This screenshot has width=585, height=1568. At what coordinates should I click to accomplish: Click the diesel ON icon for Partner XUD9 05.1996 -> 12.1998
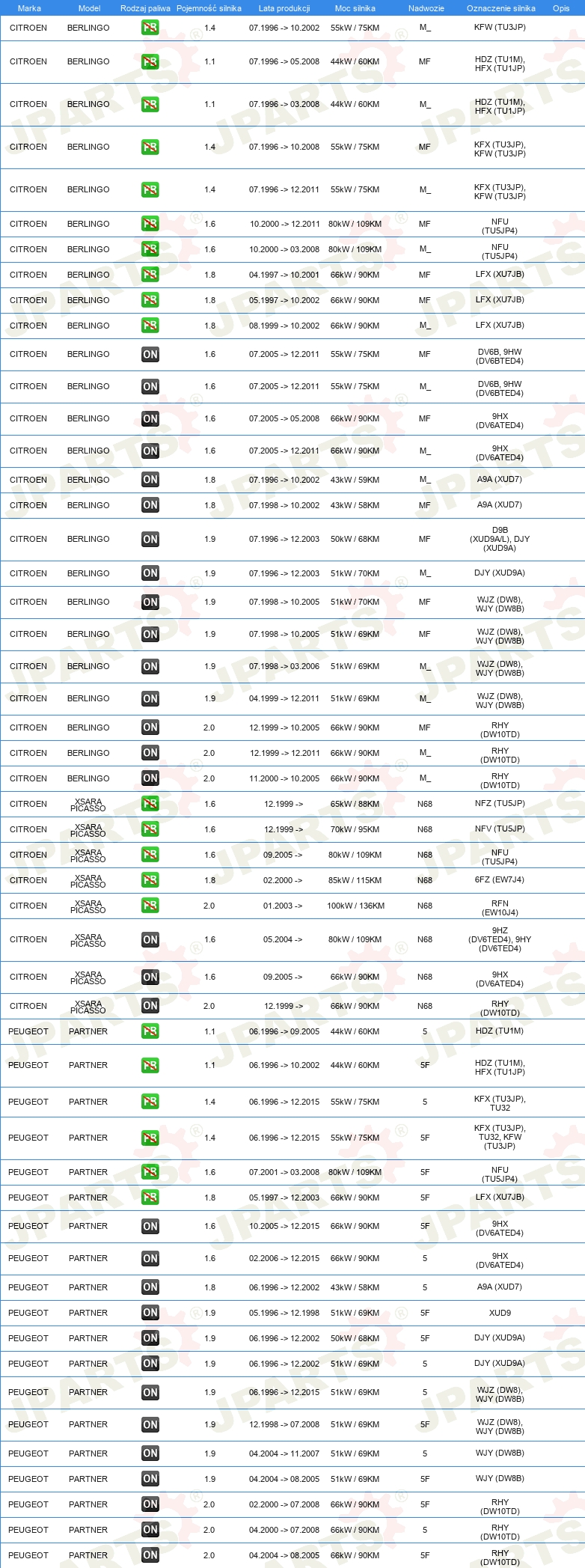[150, 1313]
